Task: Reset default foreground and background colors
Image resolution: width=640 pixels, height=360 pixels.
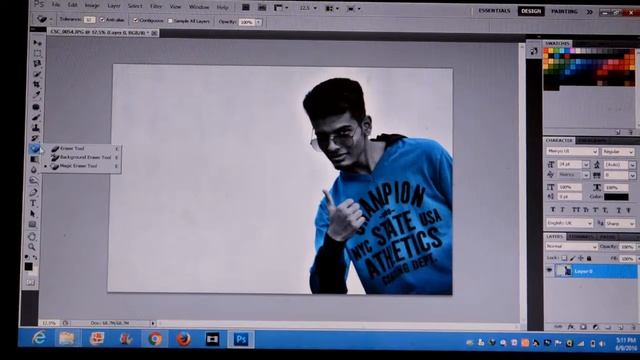Action: tap(27, 257)
